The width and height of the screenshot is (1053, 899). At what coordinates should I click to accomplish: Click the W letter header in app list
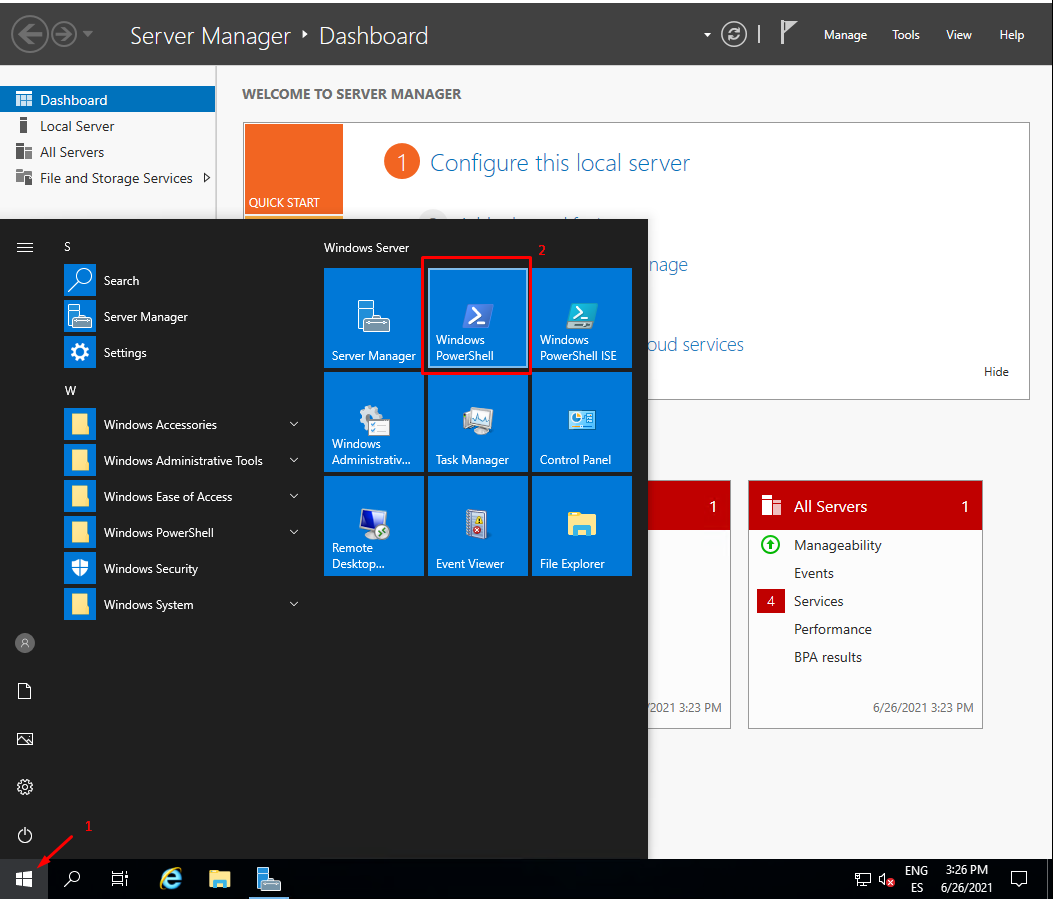click(71, 391)
